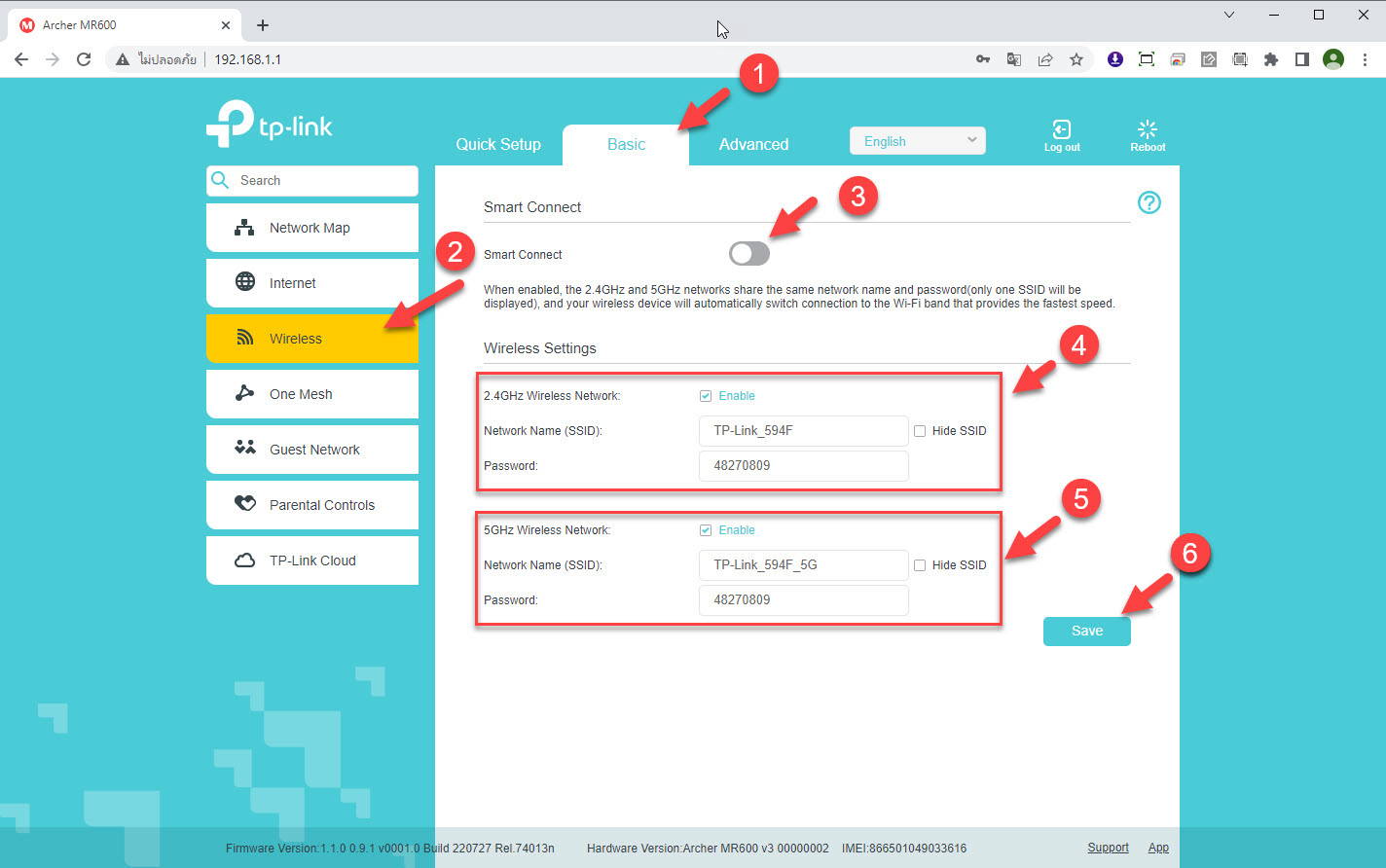Click the TP-Link logo
Image resolution: width=1386 pixels, height=868 pixels.
click(x=270, y=124)
